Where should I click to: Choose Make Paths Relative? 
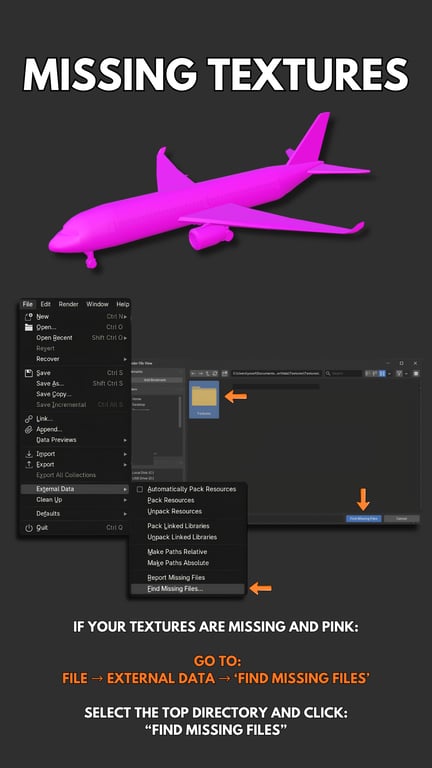click(x=188, y=552)
